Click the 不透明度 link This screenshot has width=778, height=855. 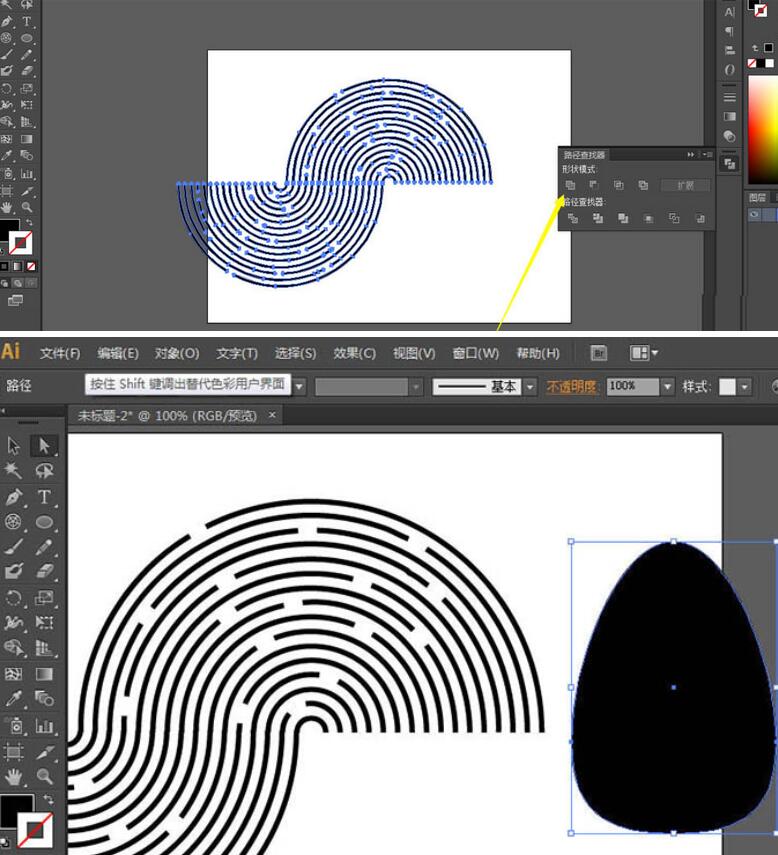point(572,386)
